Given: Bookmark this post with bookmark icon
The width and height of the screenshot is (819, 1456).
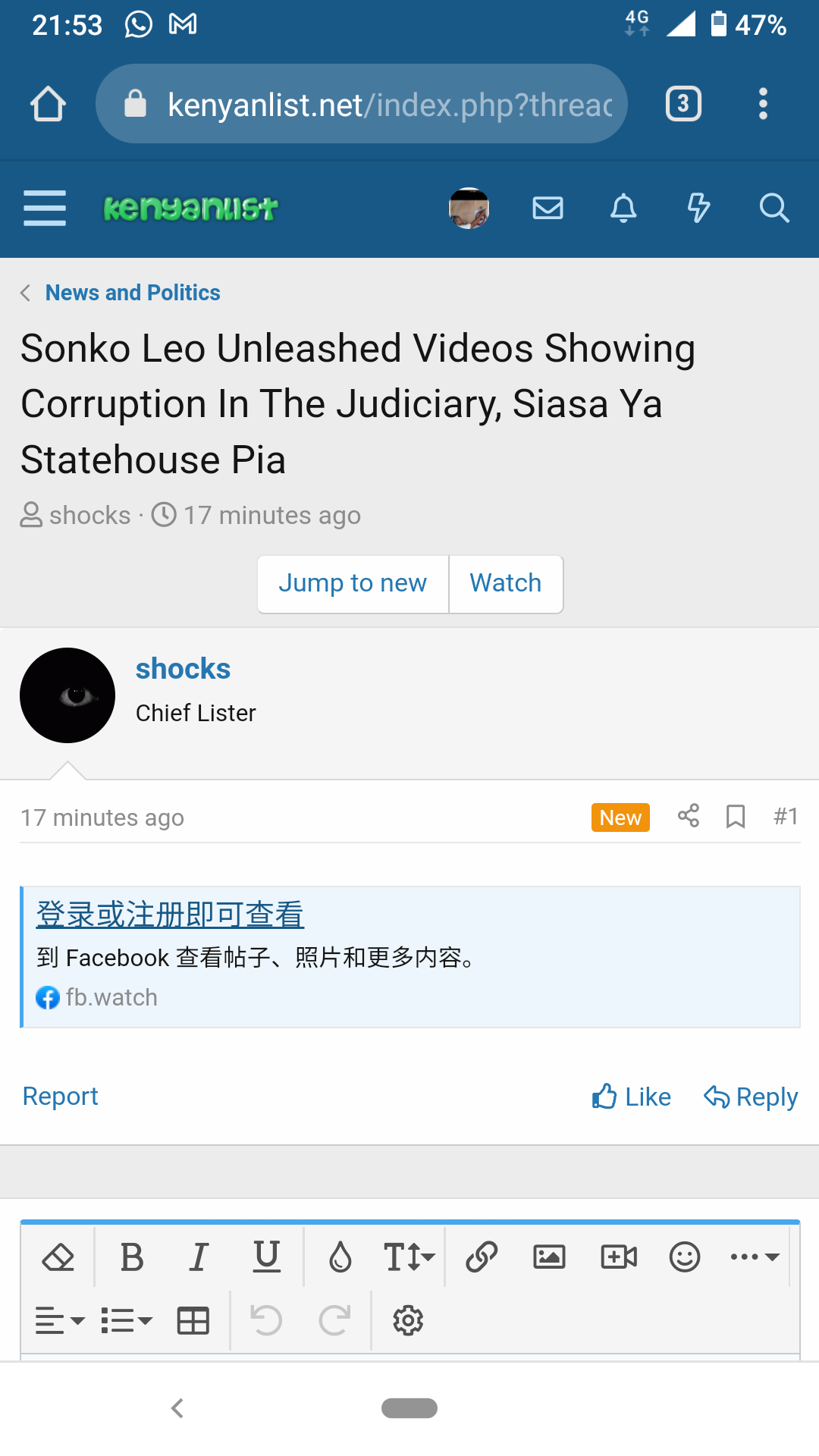Looking at the screenshot, I should 736,817.
